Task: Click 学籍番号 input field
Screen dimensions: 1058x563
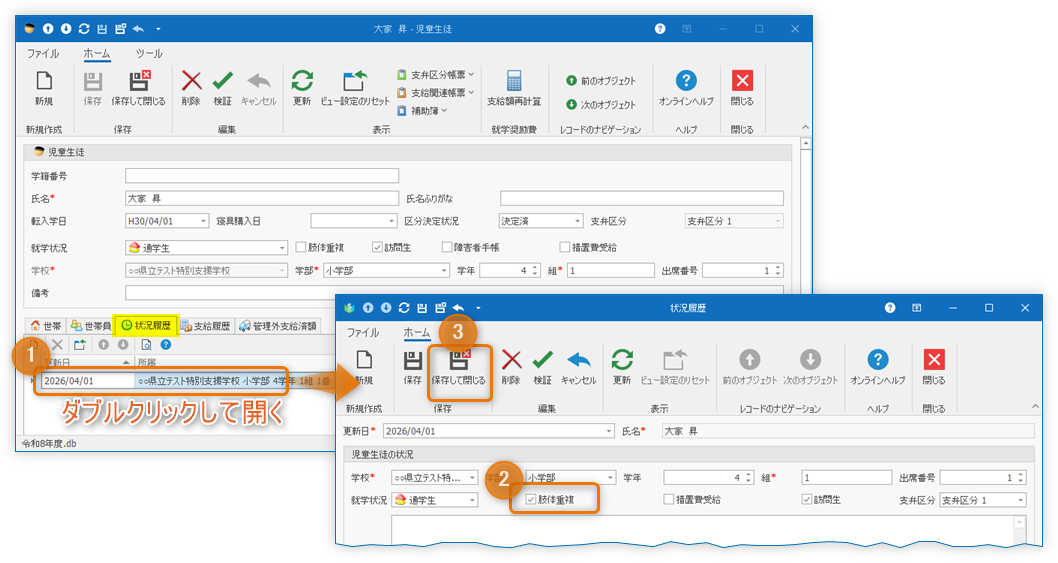Action: tap(262, 176)
